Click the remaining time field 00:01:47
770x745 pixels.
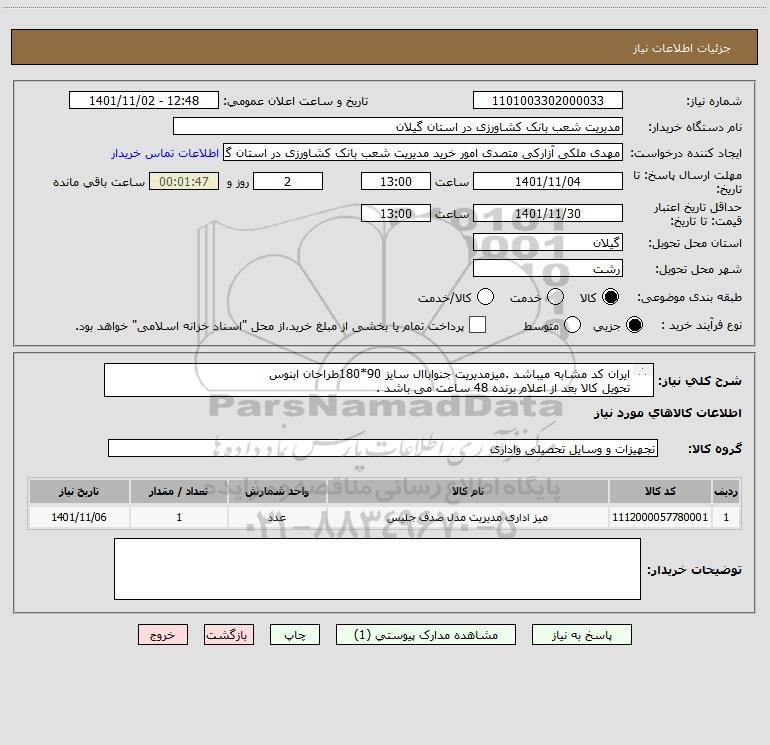coord(184,181)
